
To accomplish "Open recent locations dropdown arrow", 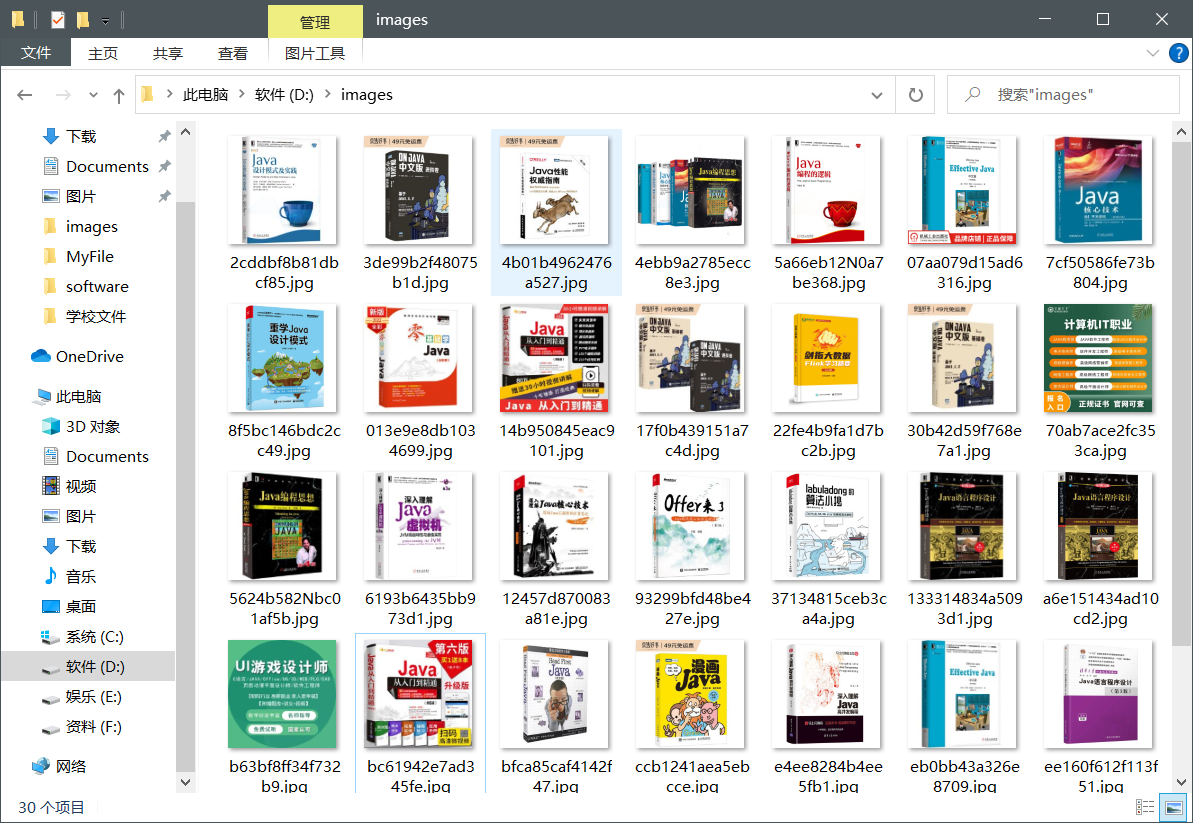I will coord(93,95).
